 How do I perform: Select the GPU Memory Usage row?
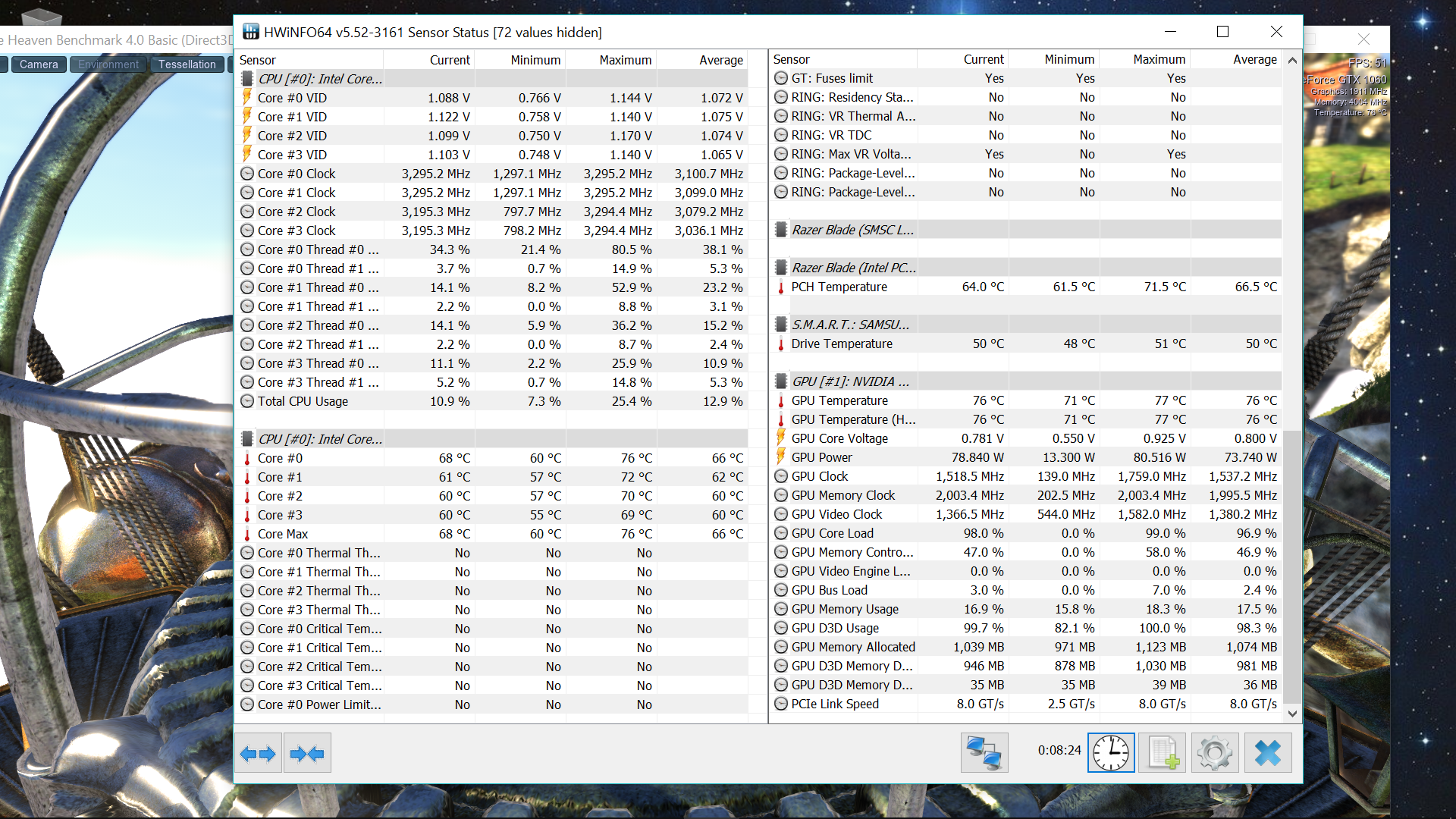(1026, 609)
